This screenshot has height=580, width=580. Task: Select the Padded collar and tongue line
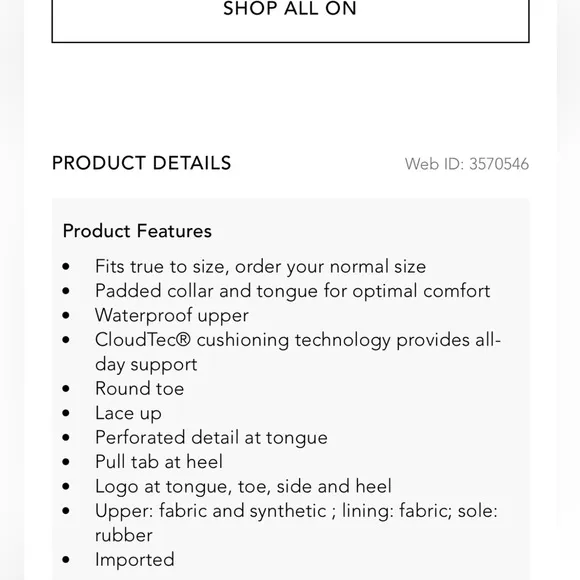[293, 291]
